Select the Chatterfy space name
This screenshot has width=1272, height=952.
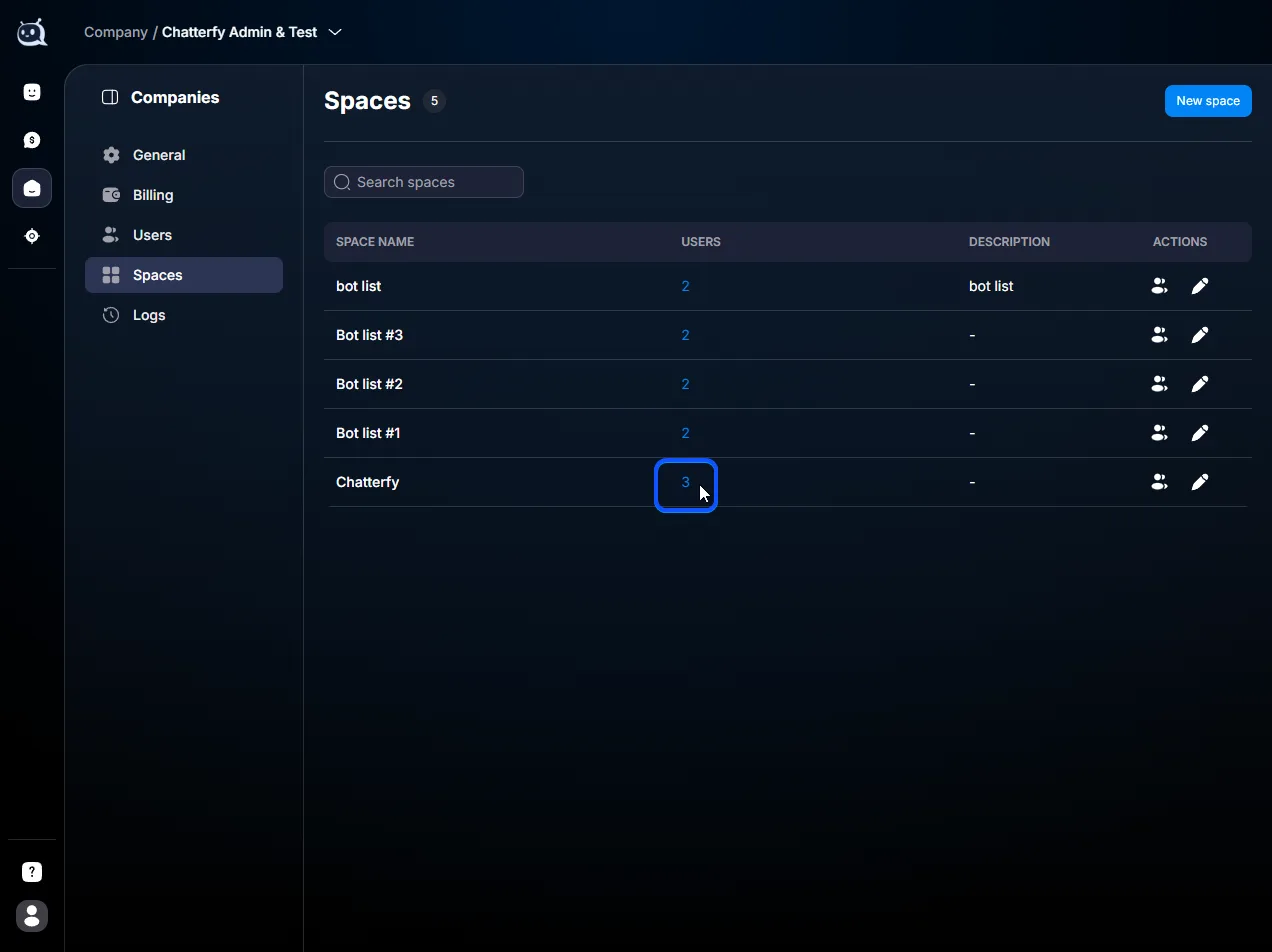[367, 482]
